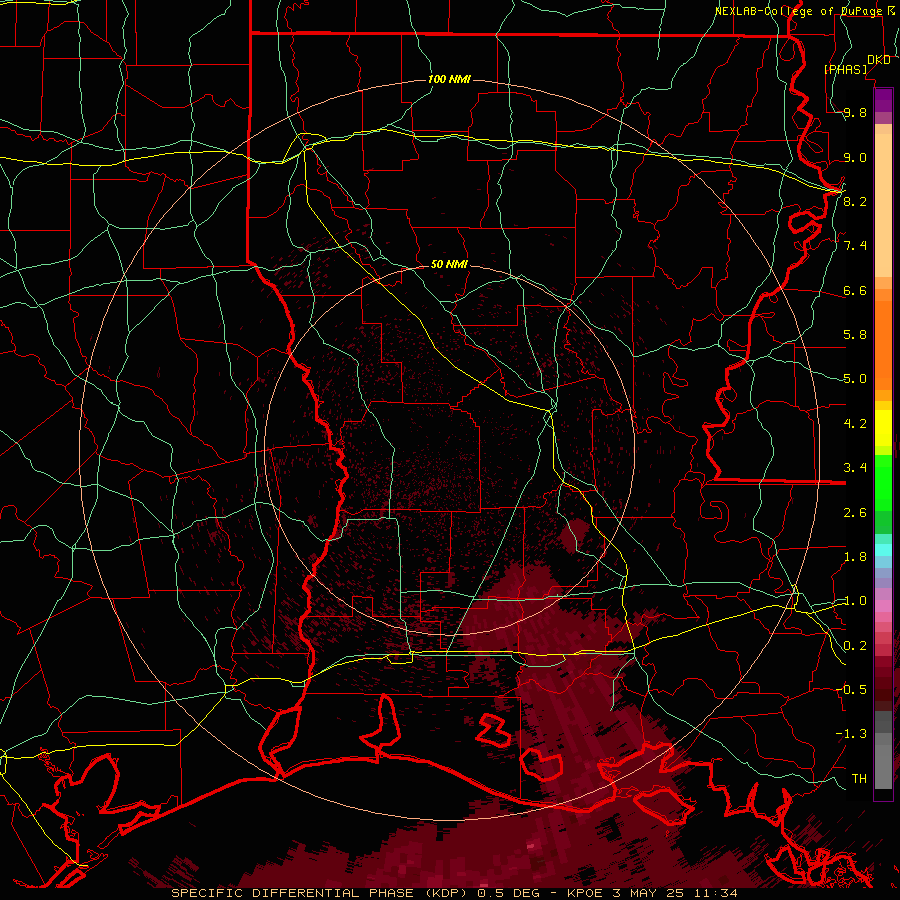
Task: Click the 0.2 legend value
Action: point(855,646)
